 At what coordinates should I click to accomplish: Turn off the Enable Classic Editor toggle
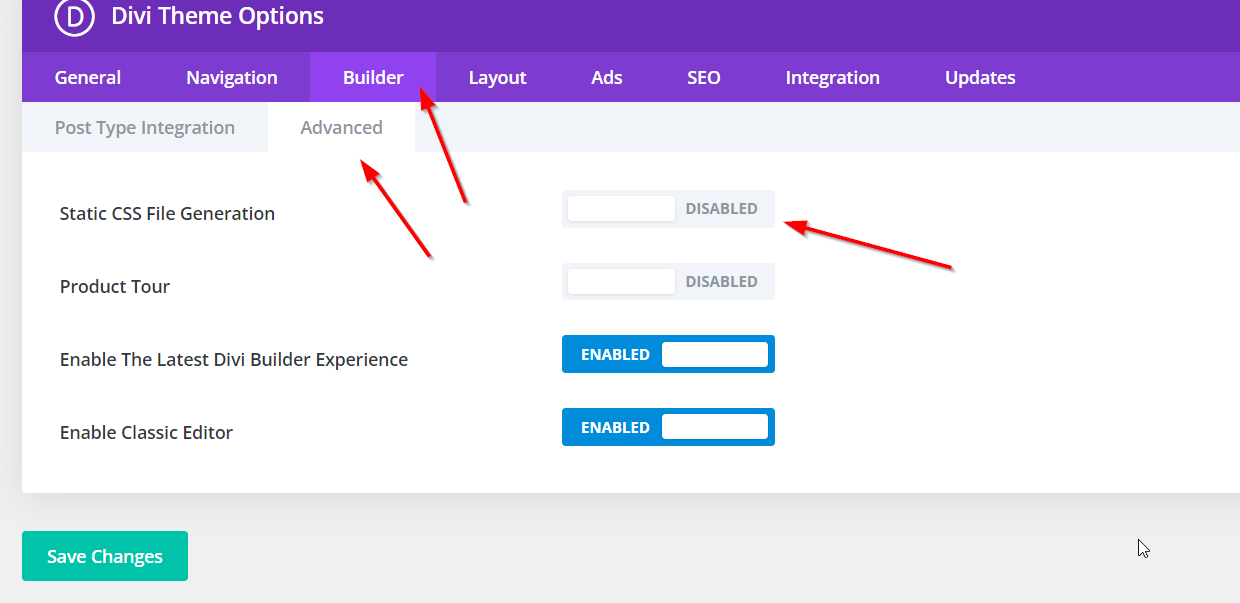coord(668,428)
